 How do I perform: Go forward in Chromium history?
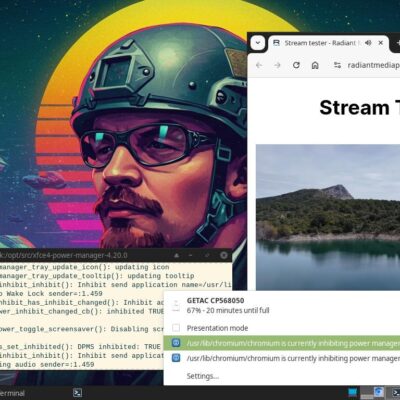click(277, 65)
